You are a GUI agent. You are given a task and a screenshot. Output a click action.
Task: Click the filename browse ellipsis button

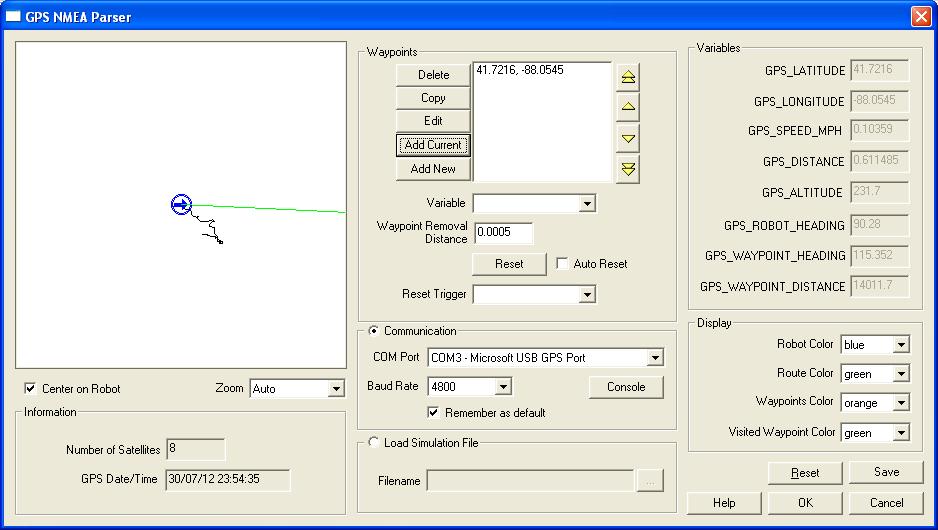(650, 482)
